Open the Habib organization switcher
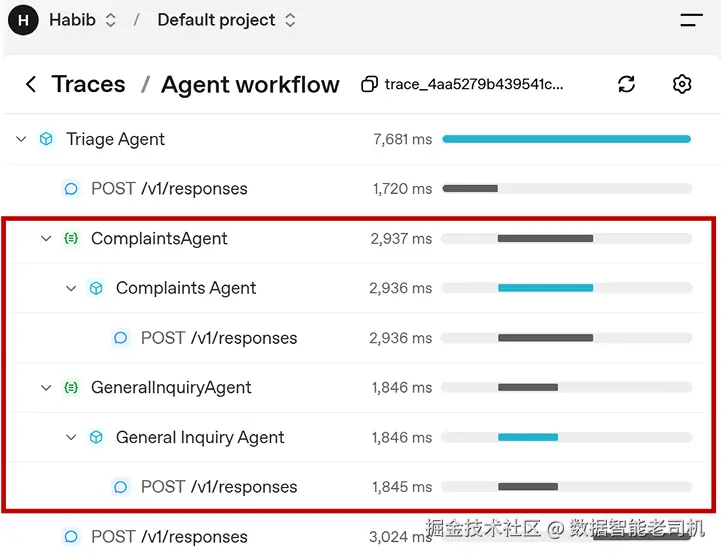The height and width of the screenshot is (555, 721). pos(83,20)
